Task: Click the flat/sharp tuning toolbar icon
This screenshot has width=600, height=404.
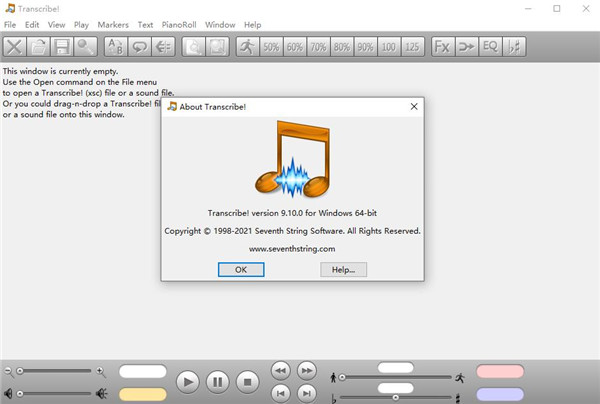Action: pyautogui.click(x=514, y=47)
